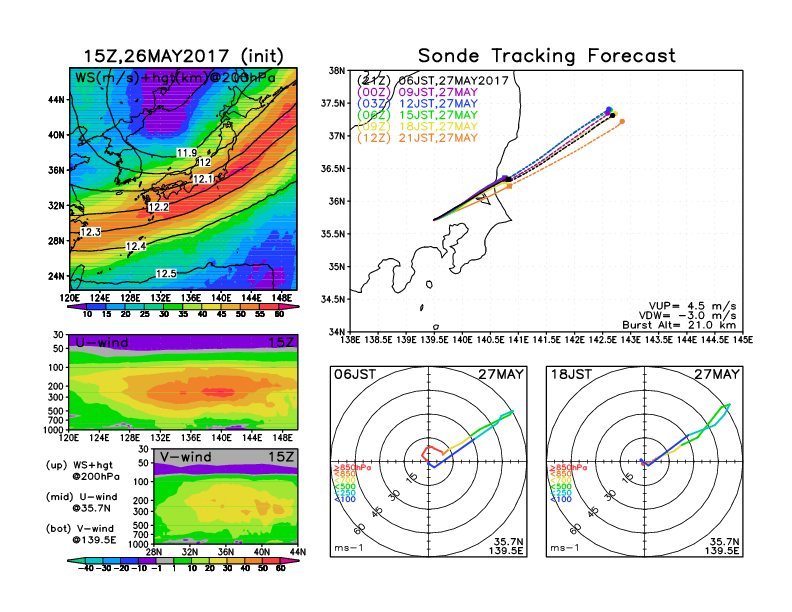This screenshot has width=792, height=612.
Task: Click '35.7N 139.5E' location in the 18JST hodograph
Action: pyautogui.click(x=722, y=546)
